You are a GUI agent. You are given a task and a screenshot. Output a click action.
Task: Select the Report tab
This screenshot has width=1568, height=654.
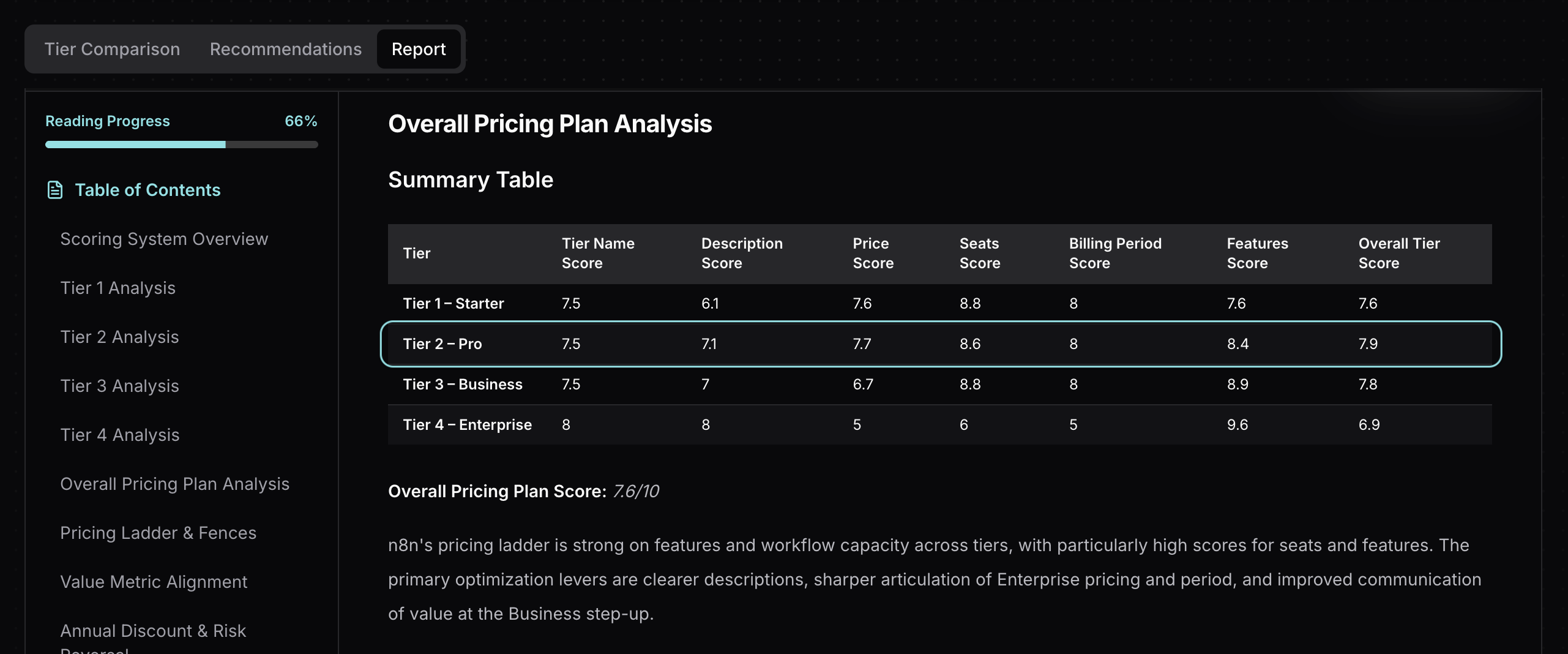[419, 49]
